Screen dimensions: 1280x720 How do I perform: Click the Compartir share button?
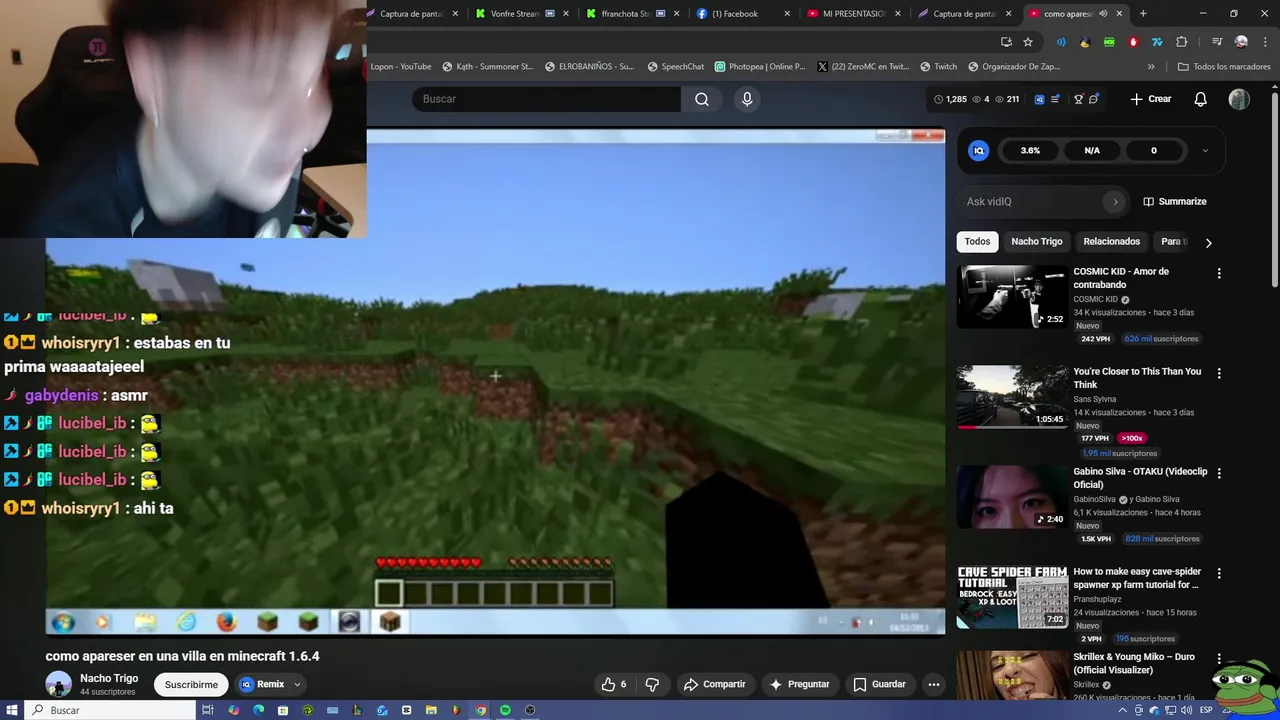[714, 684]
